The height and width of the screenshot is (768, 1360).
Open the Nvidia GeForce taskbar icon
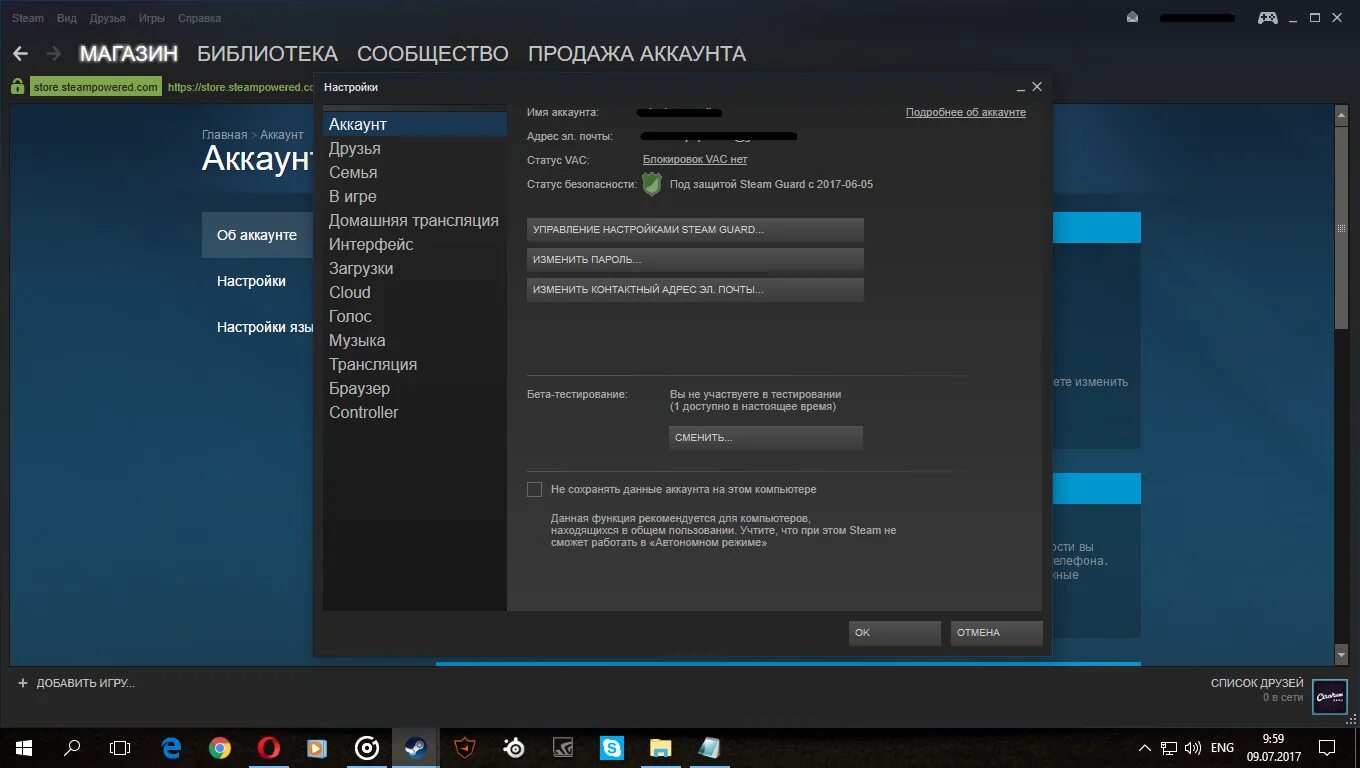click(562, 747)
